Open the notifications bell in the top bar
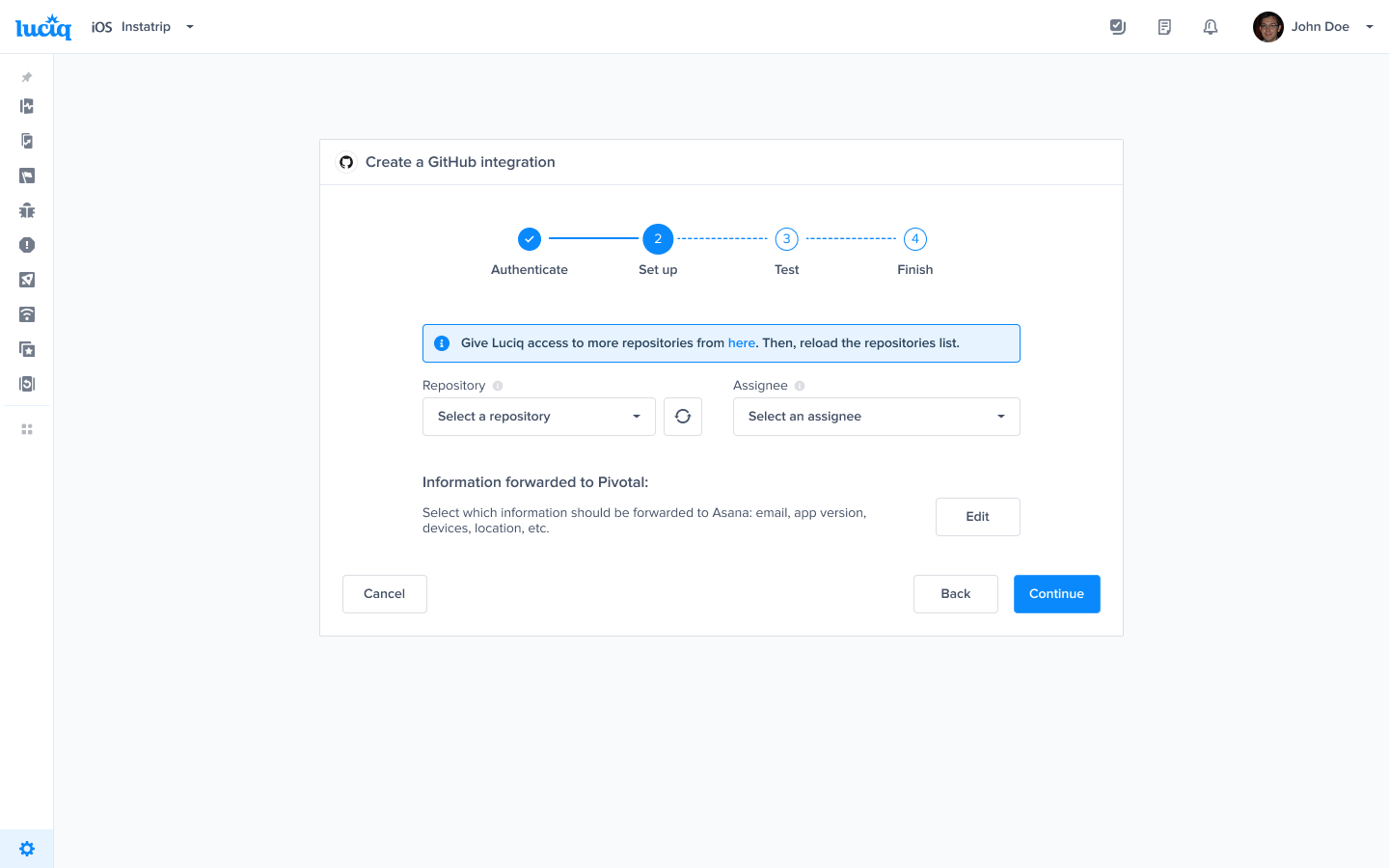Viewport: 1389px width, 868px height. pyautogui.click(x=1210, y=26)
